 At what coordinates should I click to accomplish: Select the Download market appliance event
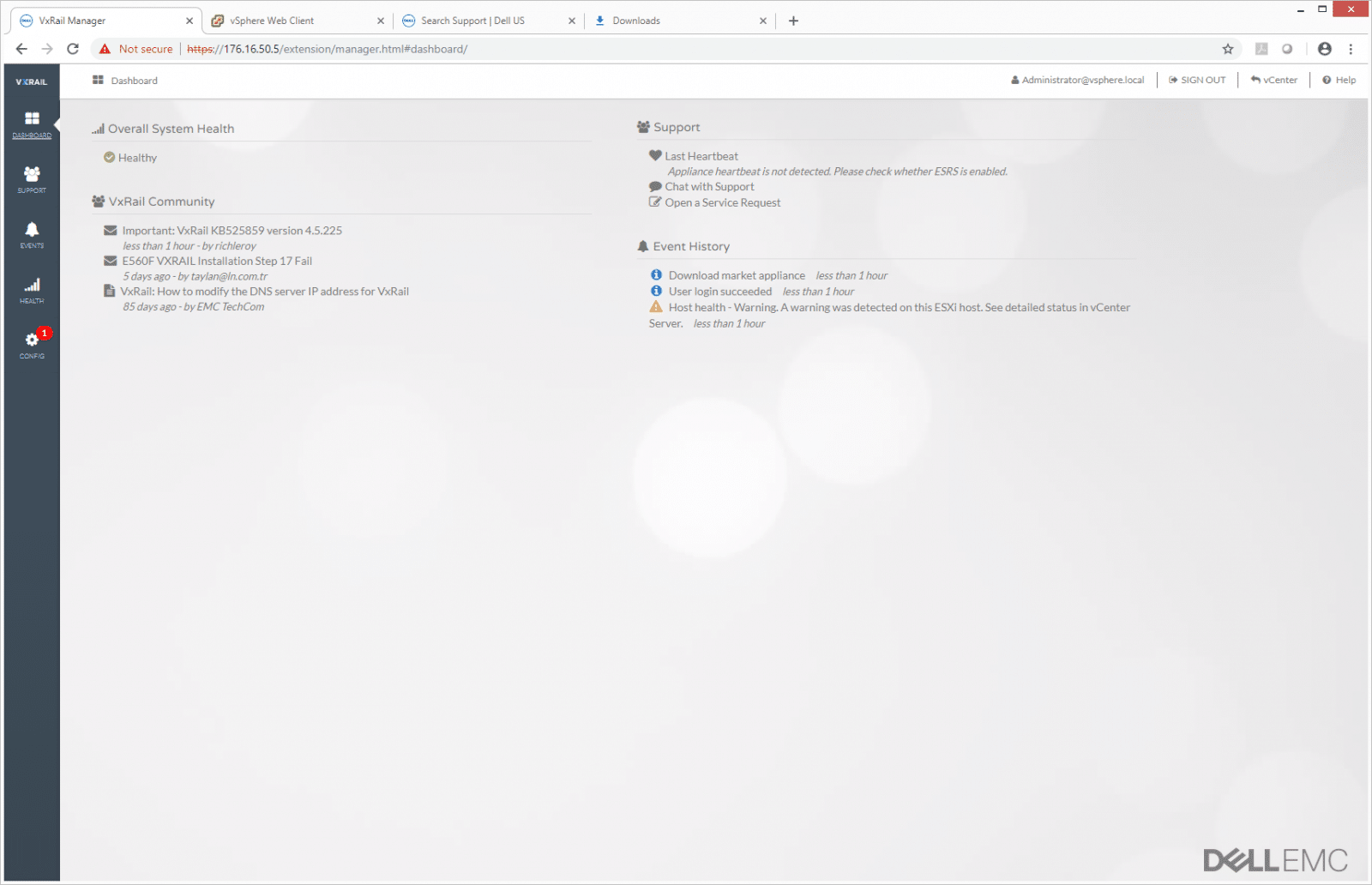tap(737, 275)
